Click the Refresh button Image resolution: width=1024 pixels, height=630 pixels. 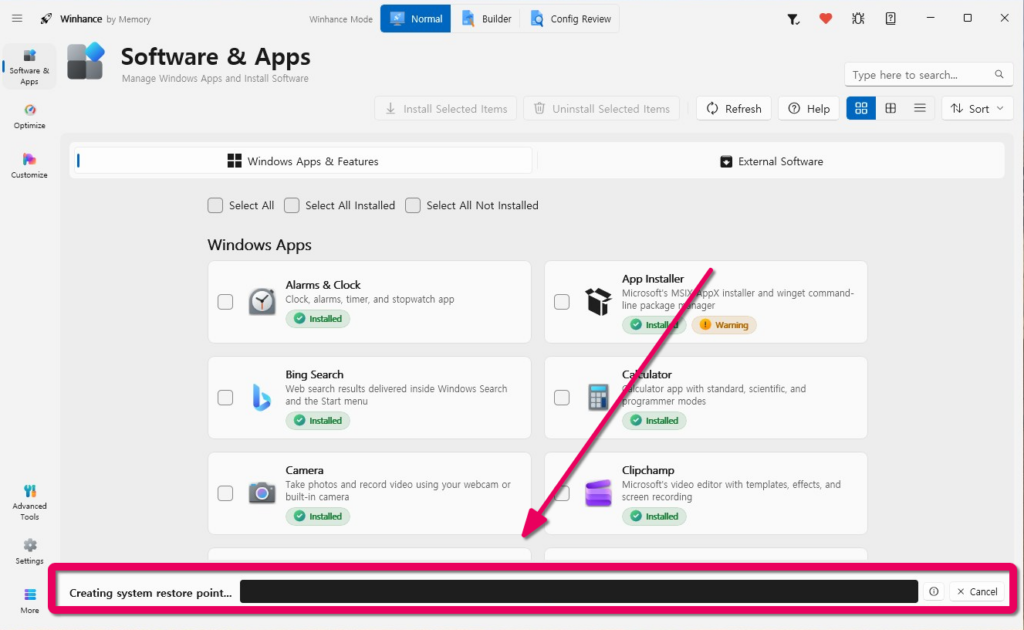(x=734, y=108)
